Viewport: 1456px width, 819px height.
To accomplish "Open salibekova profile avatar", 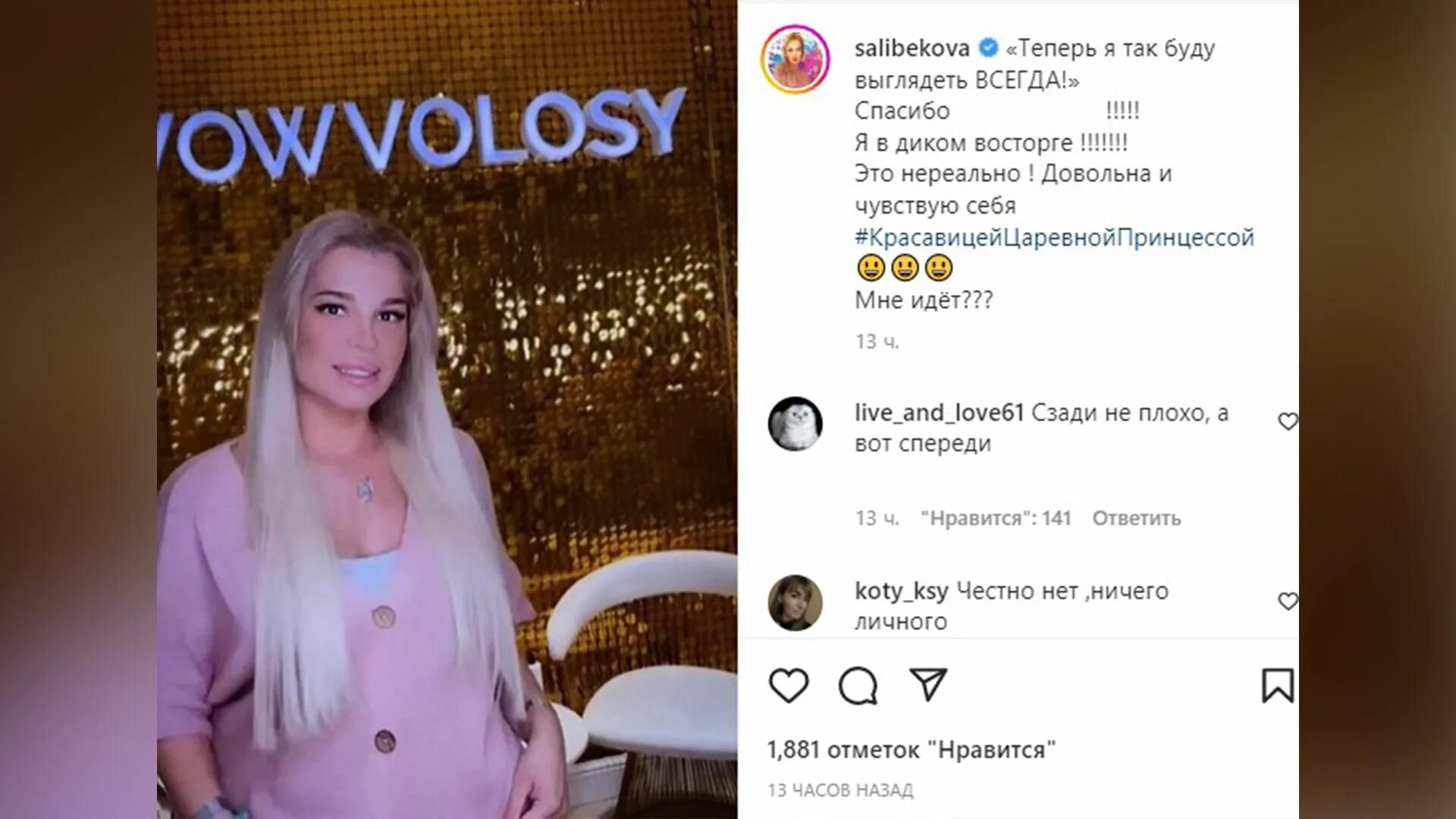I will coord(795,59).
